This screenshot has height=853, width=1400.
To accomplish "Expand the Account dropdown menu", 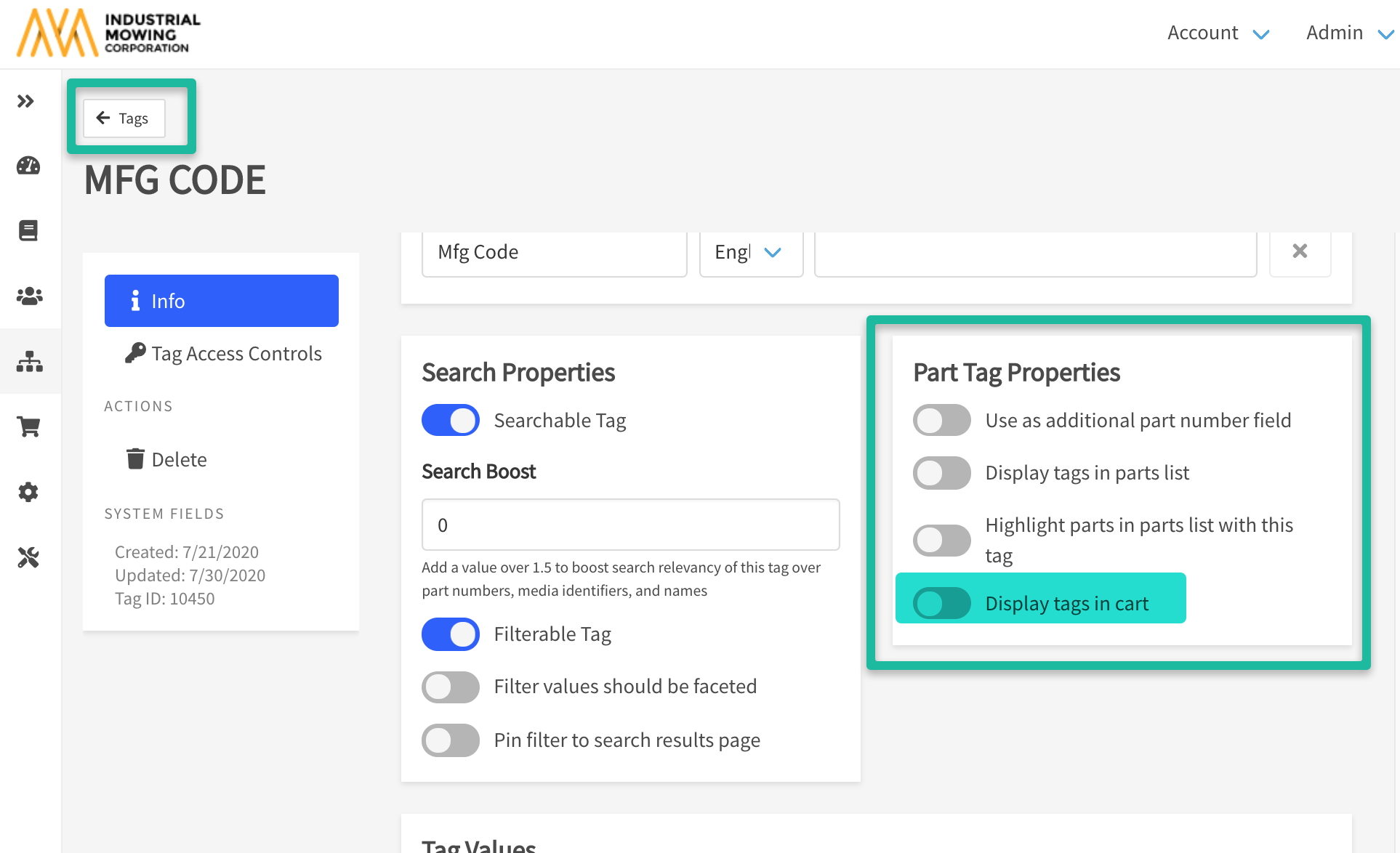I will [x=1218, y=33].
